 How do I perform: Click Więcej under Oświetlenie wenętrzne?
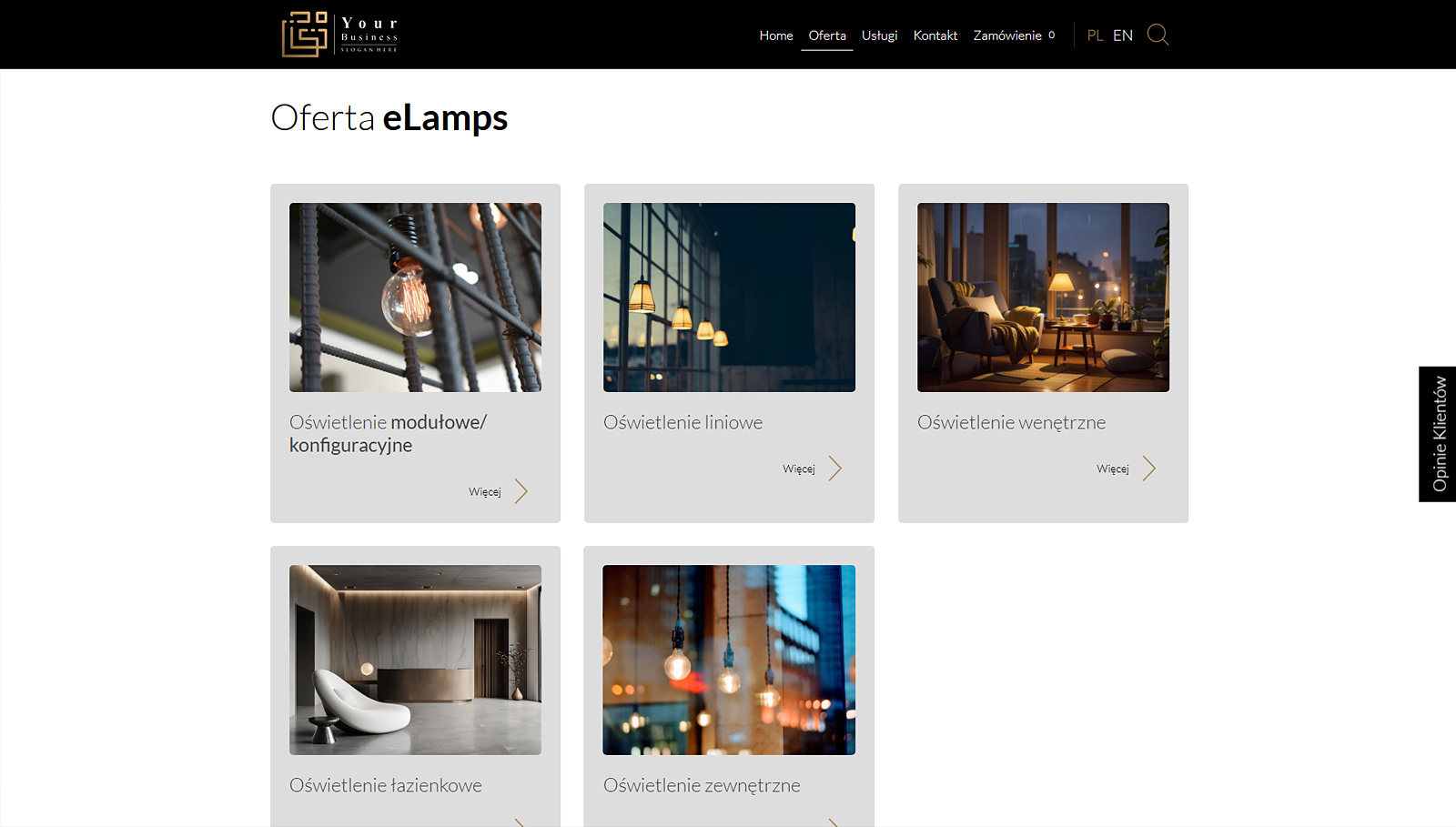tap(1113, 469)
